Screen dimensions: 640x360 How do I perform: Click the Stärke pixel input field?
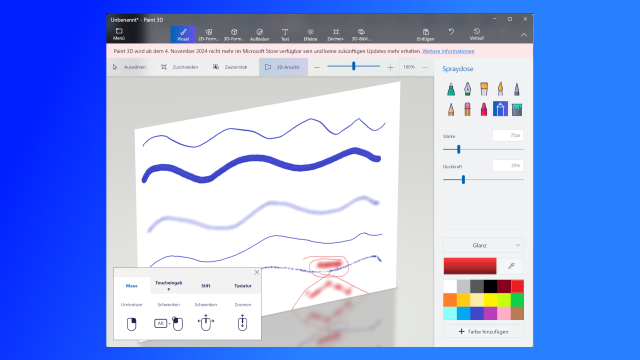coord(508,135)
